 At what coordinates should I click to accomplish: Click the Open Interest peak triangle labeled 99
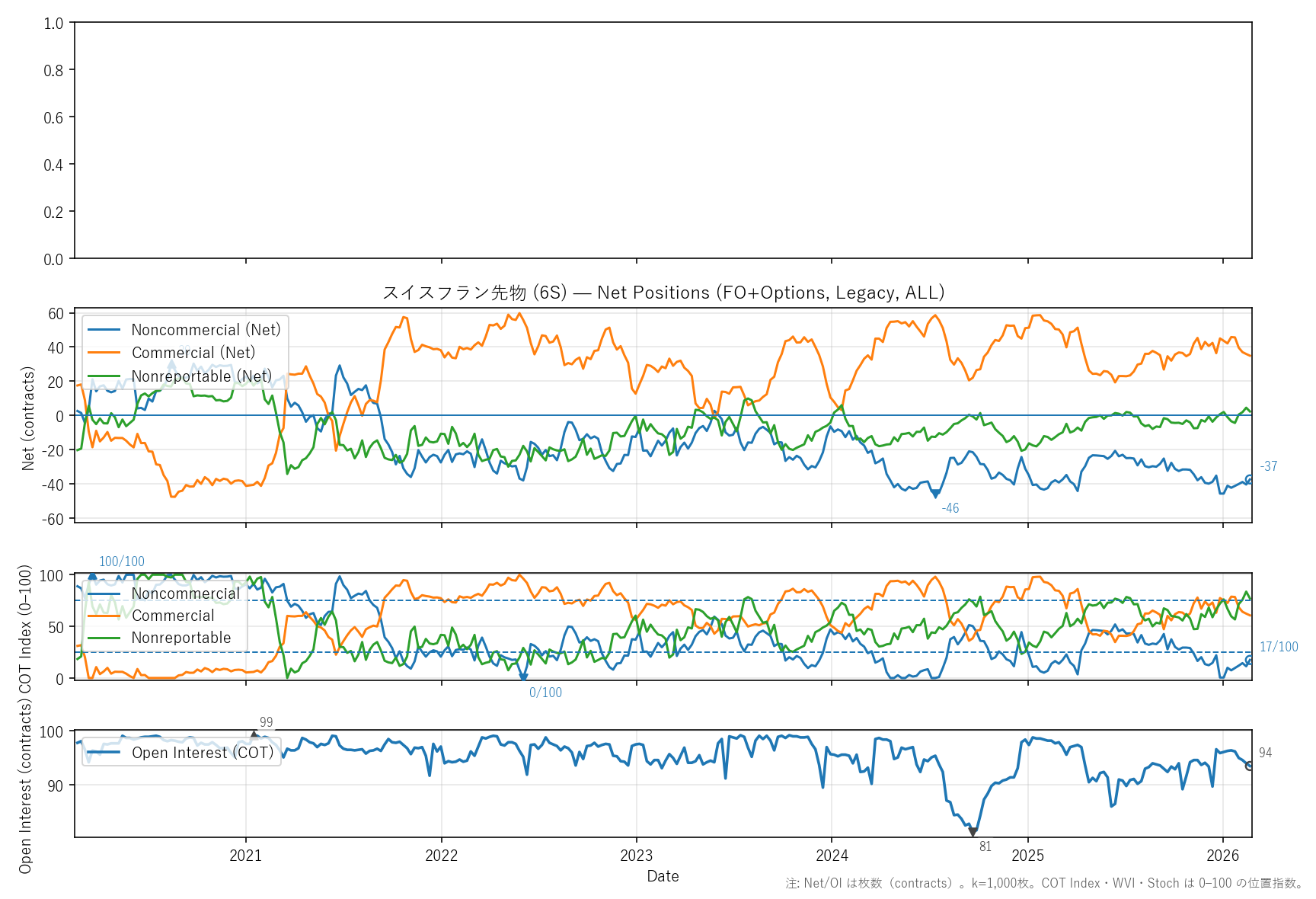point(254,735)
